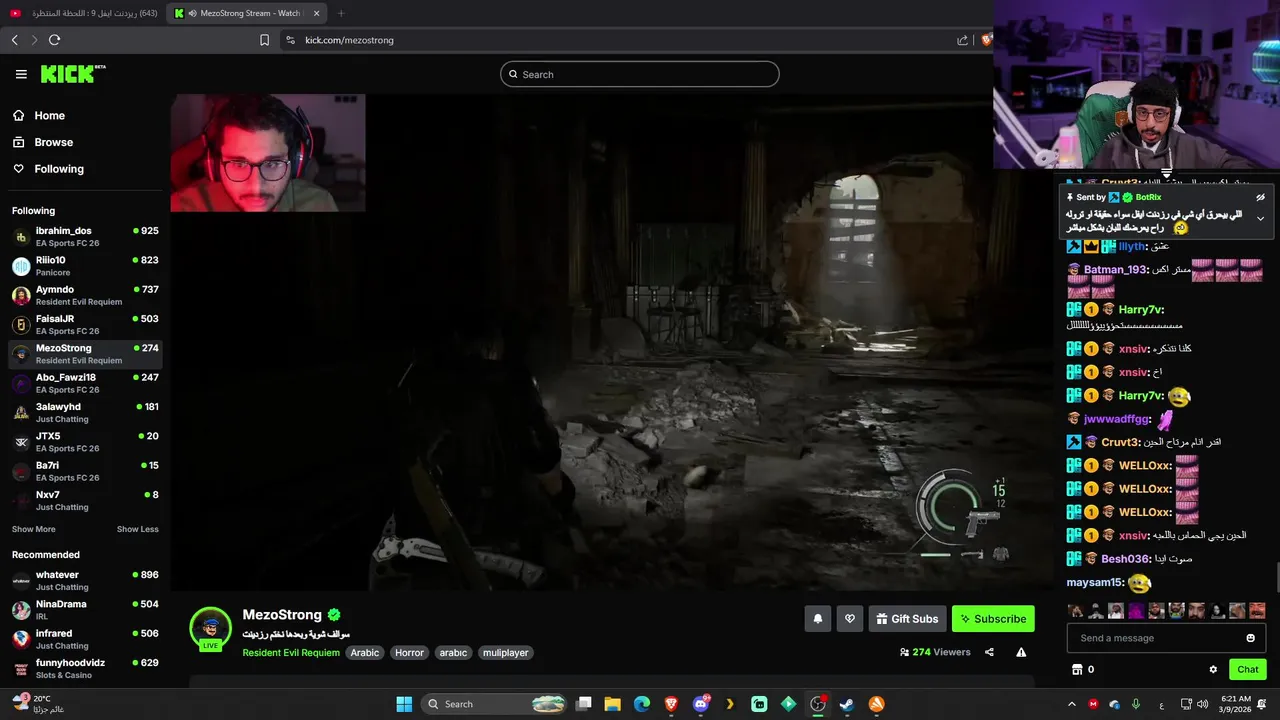Click the lowercase arabic tag

[453, 653]
